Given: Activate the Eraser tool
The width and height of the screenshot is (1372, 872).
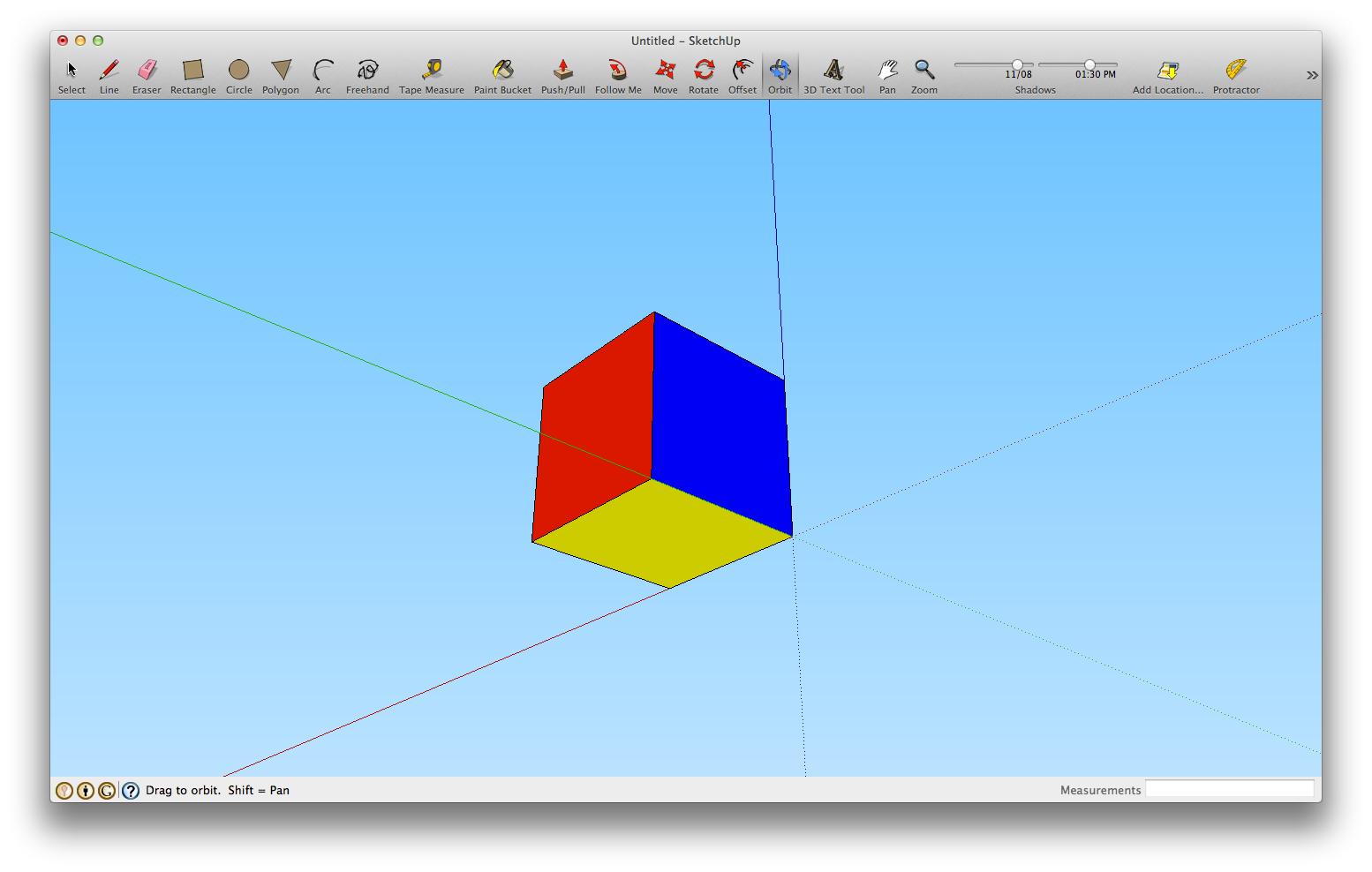Looking at the screenshot, I should coord(147,71).
